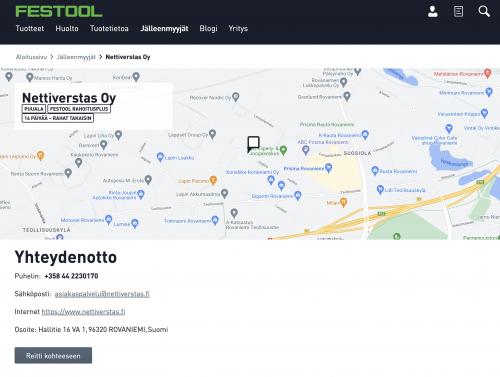Click the Prisma Rovaniemi map pin
The height and width of the screenshot is (377, 500).
329,168
